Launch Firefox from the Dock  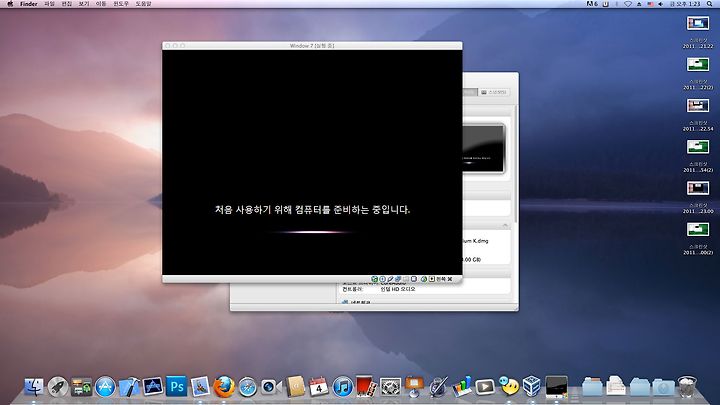pos(224,387)
